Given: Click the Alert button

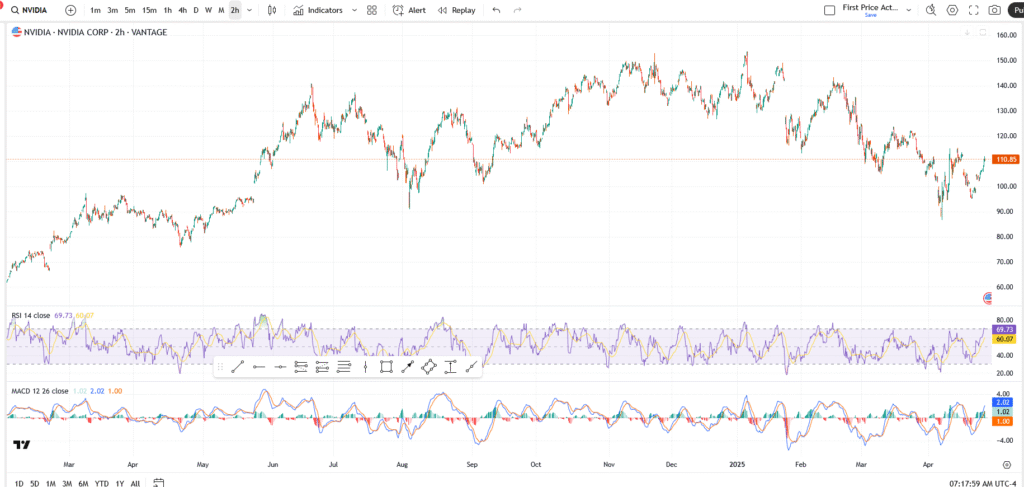Looking at the screenshot, I should (x=408, y=10).
